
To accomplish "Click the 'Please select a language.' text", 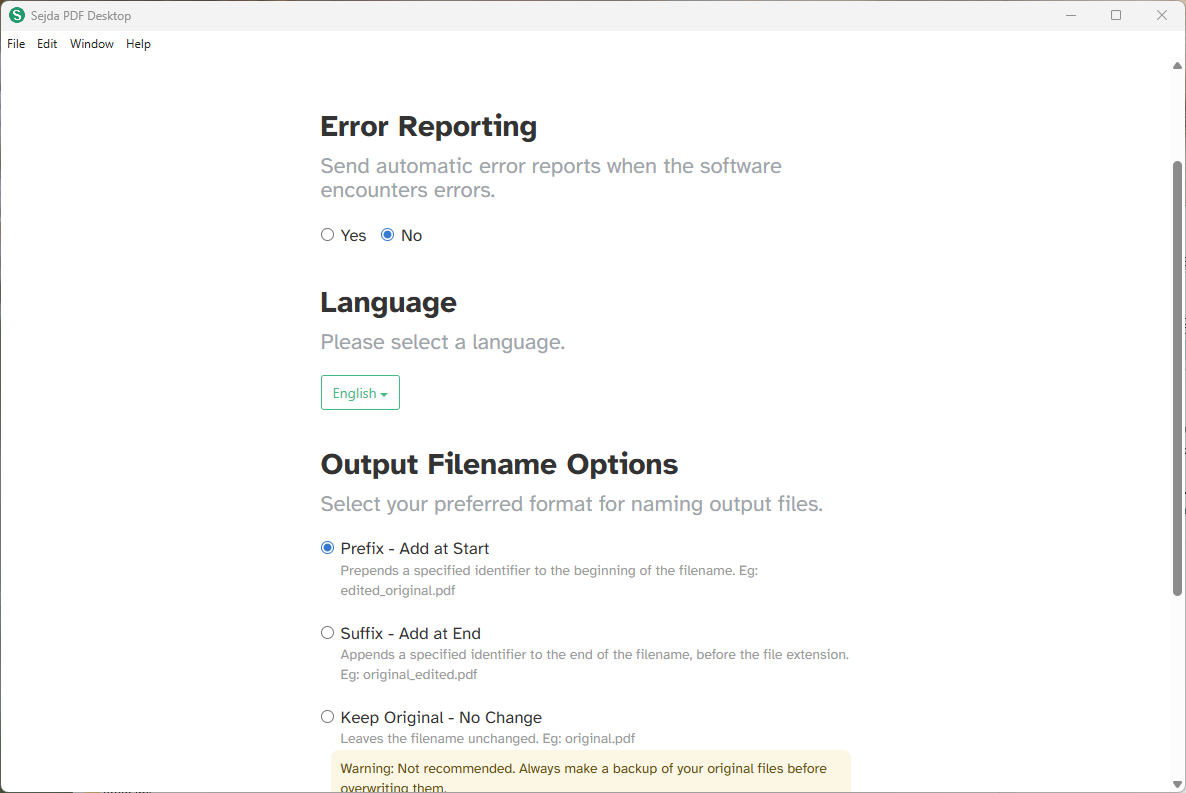I will 442,342.
